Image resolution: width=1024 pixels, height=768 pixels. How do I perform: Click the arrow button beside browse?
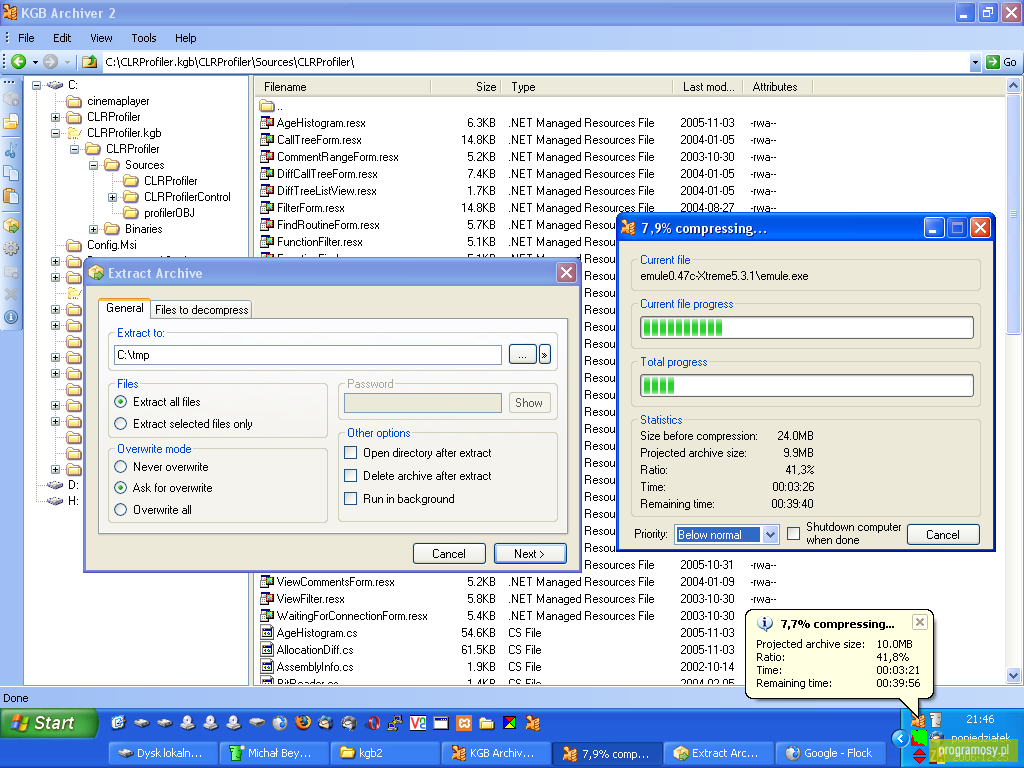tap(545, 355)
